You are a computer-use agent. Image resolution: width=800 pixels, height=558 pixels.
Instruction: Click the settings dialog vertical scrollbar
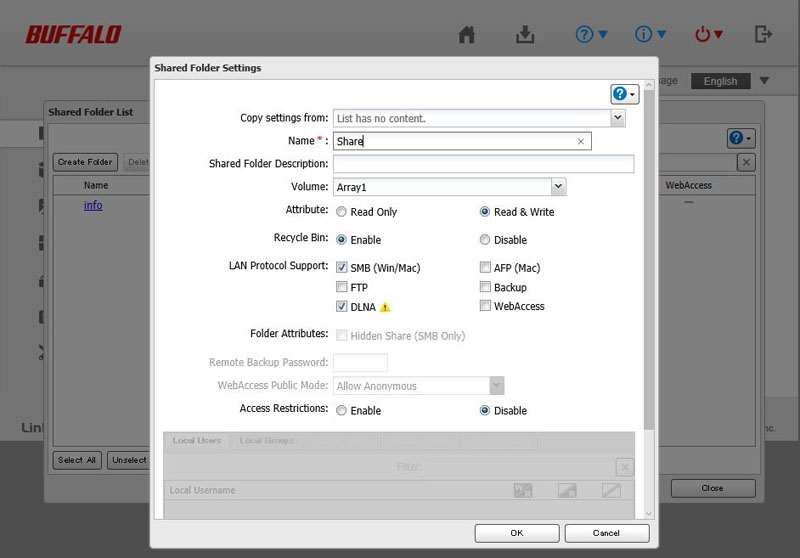(648, 260)
